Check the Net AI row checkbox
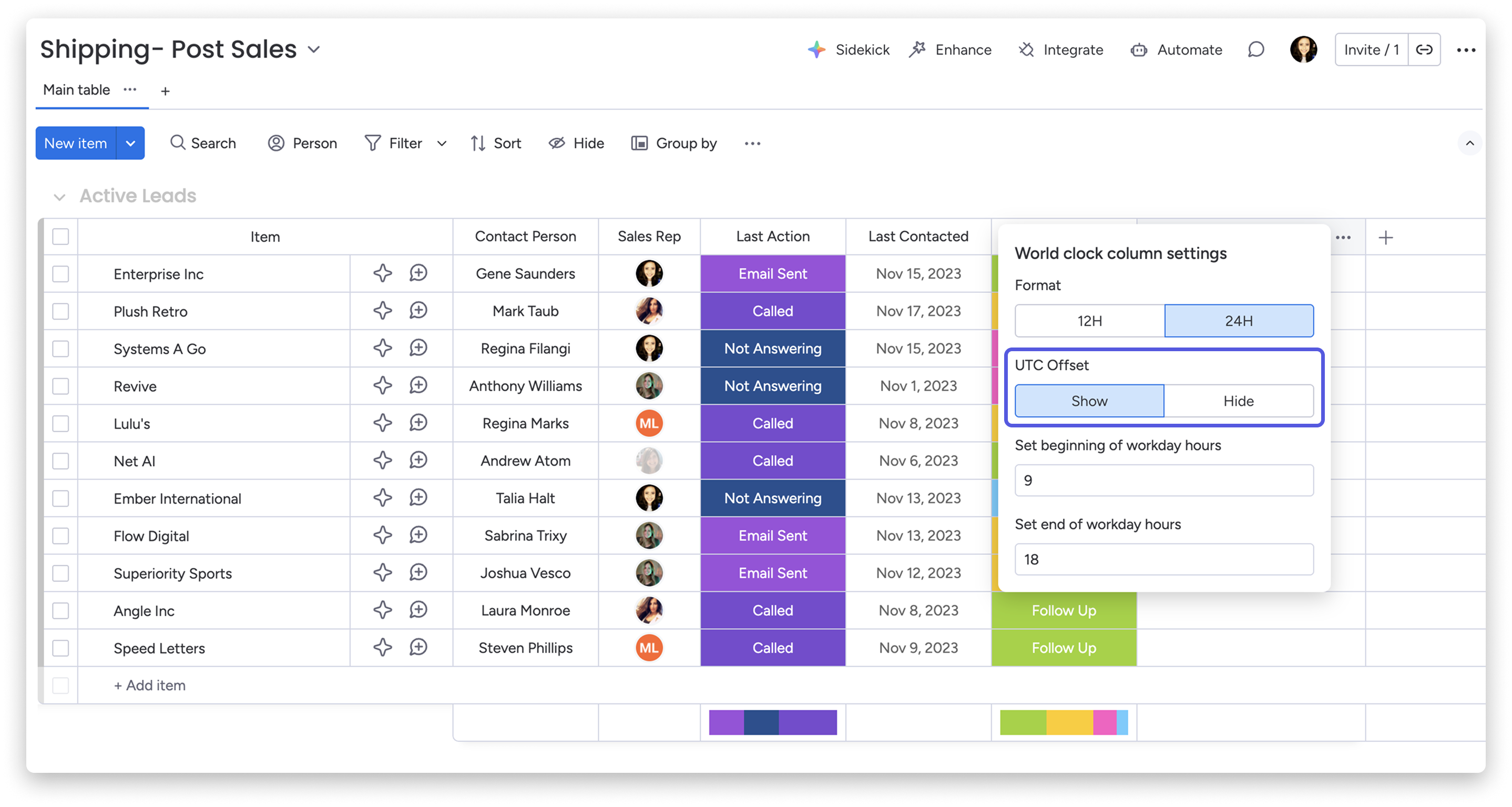Screen dimensions: 1512x807 (x=60, y=461)
